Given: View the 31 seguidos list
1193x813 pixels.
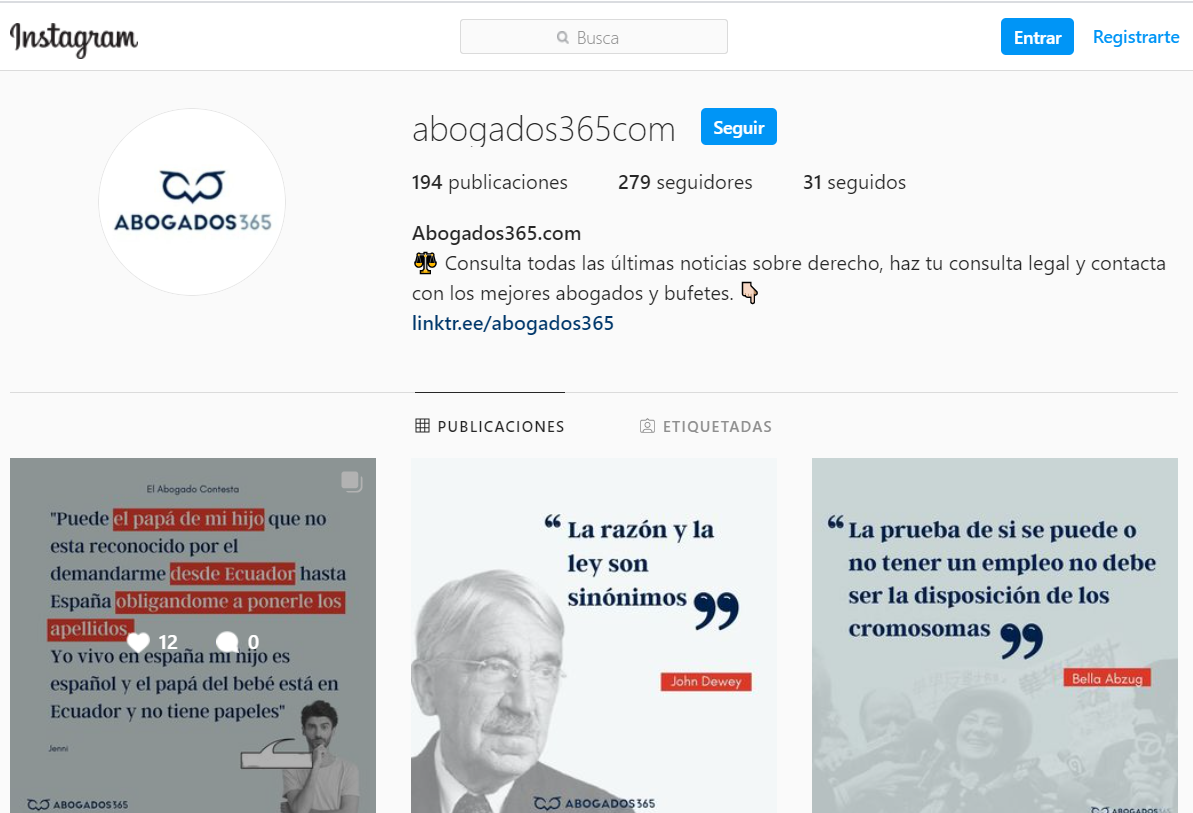Looking at the screenshot, I should pos(854,183).
